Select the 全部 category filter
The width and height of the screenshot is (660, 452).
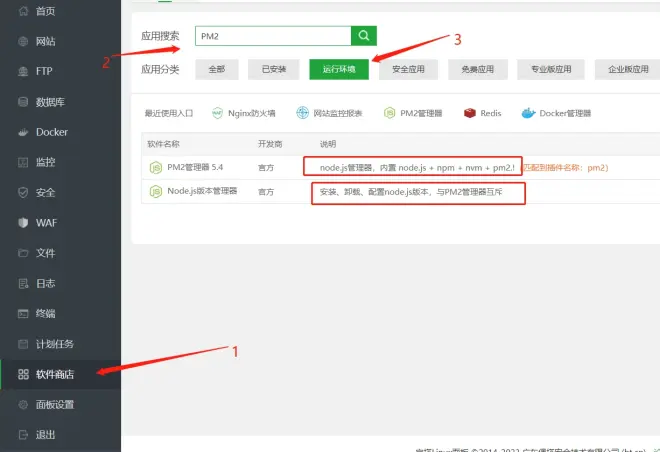(x=217, y=69)
